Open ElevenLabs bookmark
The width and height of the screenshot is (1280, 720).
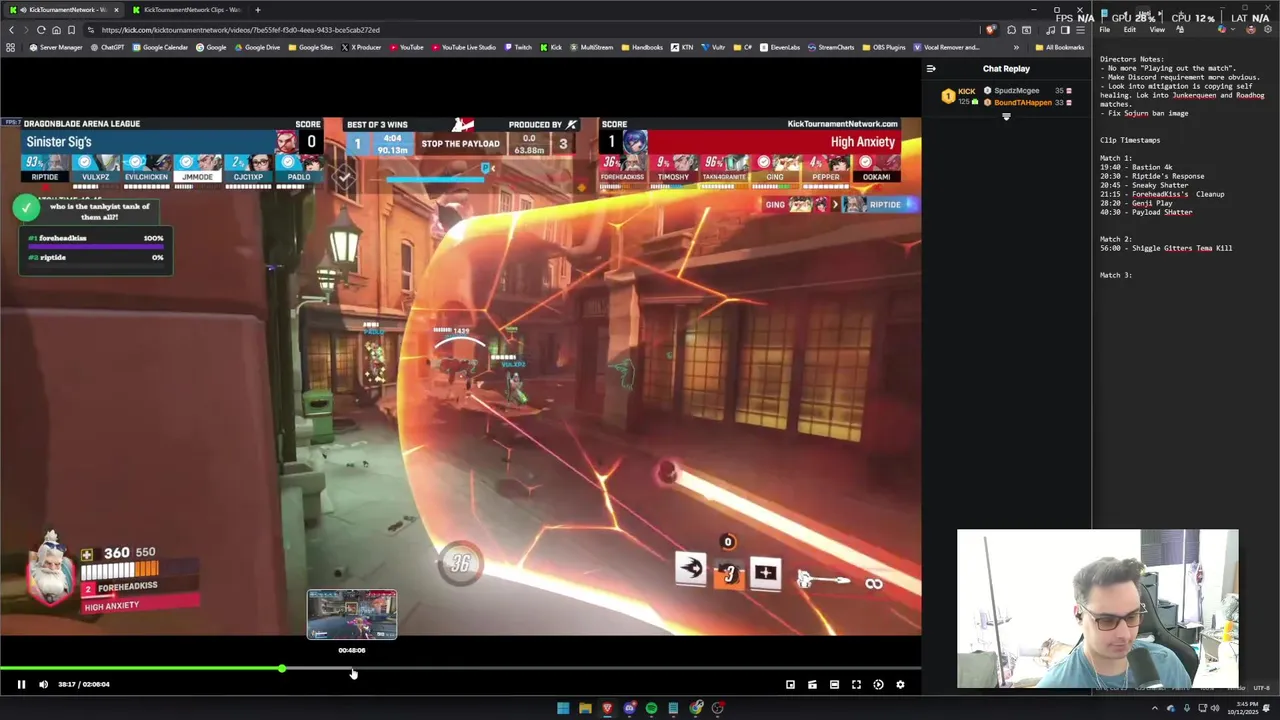pyautogui.click(x=779, y=47)
